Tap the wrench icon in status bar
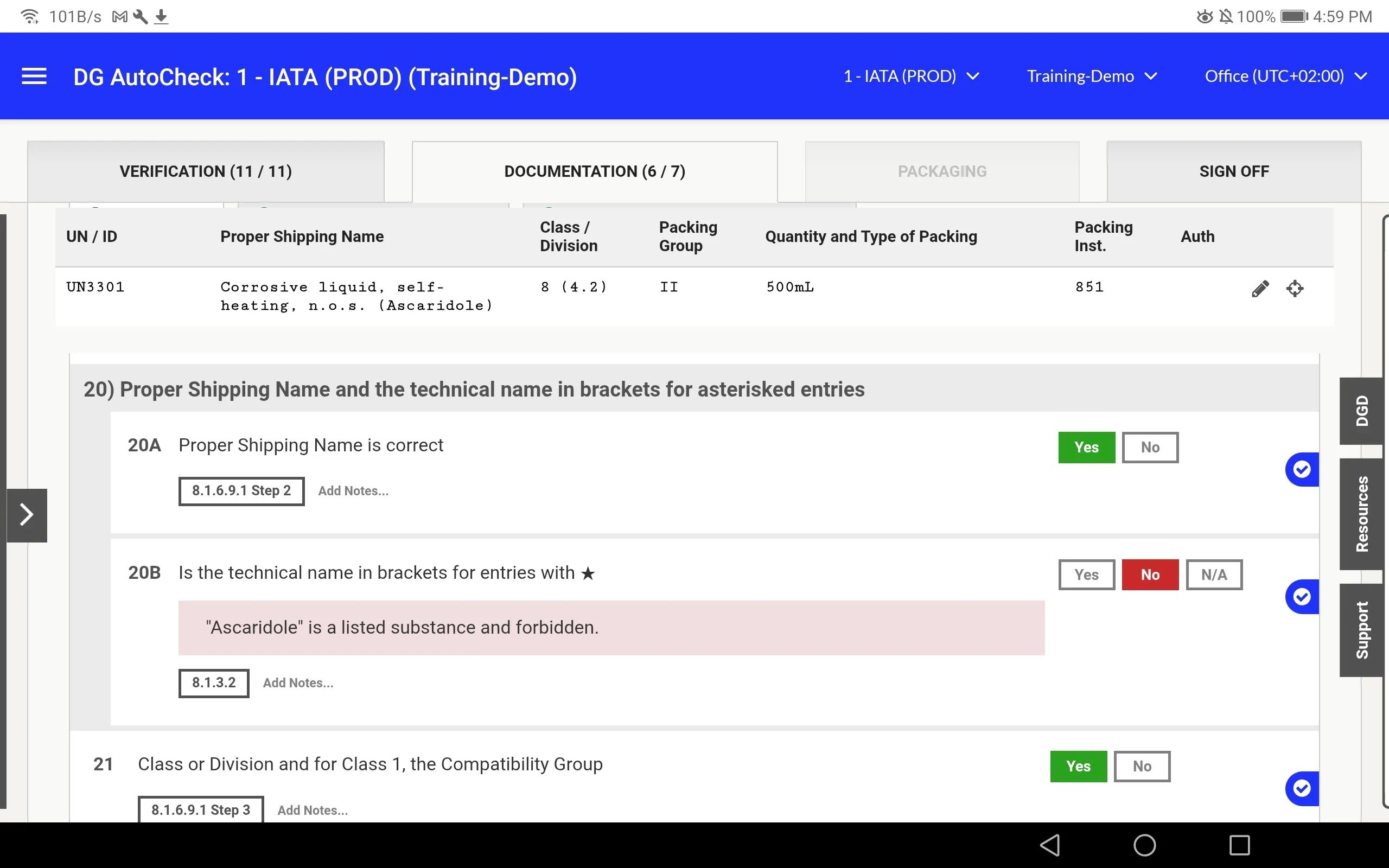The image size is (1389, 868). point(141,17)
